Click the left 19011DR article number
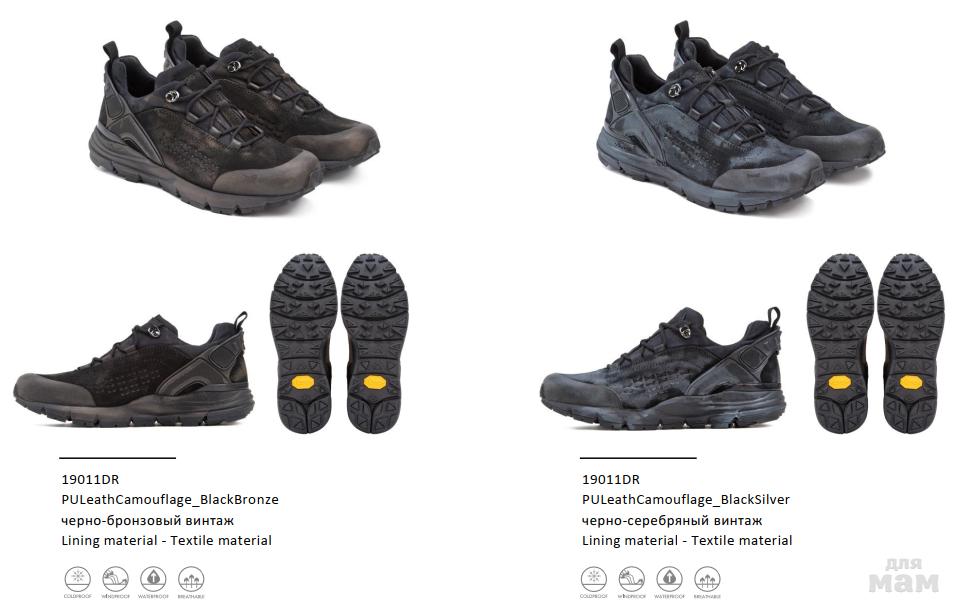Screen dimensions: 954x607 click(x=90, y=479)
